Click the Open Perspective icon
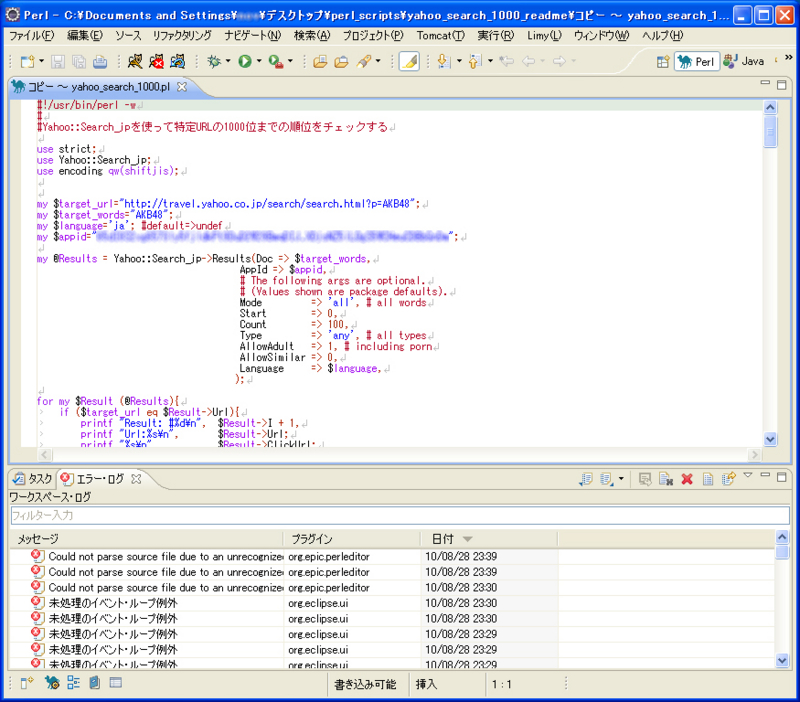The width and height of the screenshot is (800, 702). click(x=663, y=62)
